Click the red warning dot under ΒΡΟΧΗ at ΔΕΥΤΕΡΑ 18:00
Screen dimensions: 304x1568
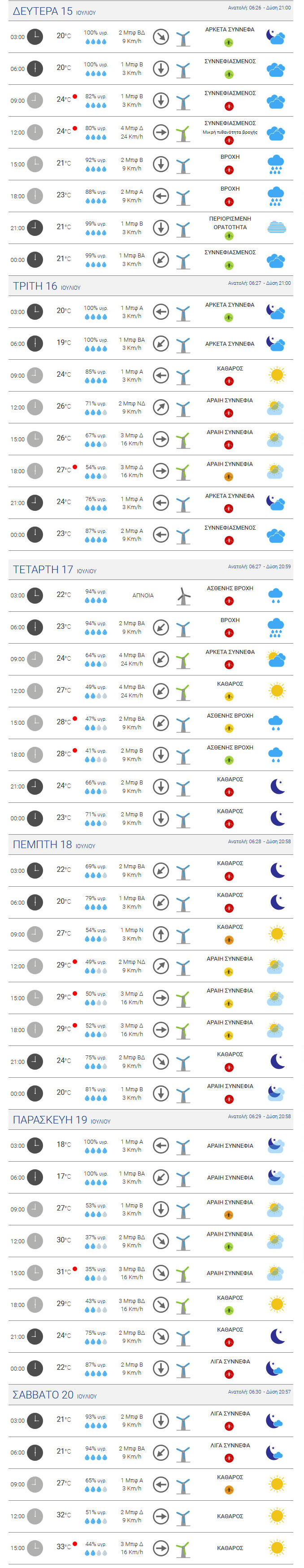pos(229,202)
